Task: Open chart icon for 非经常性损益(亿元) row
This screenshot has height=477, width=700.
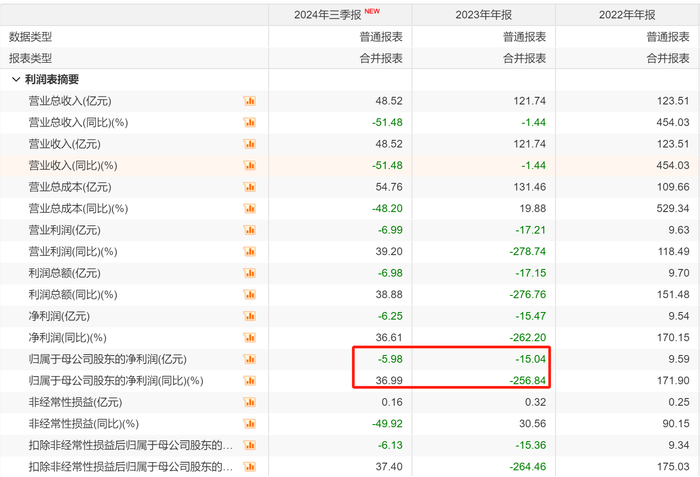Action: [x=250, y=402]
